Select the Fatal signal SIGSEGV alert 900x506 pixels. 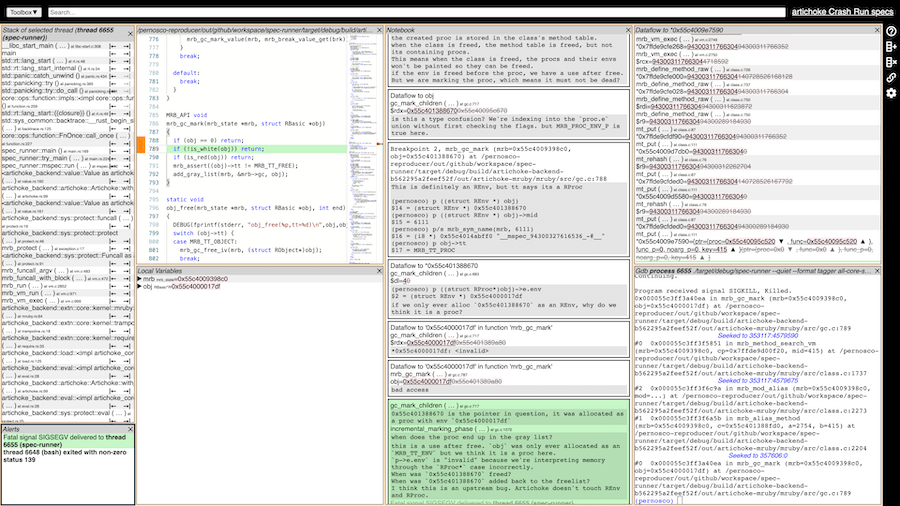click(68, 441)
